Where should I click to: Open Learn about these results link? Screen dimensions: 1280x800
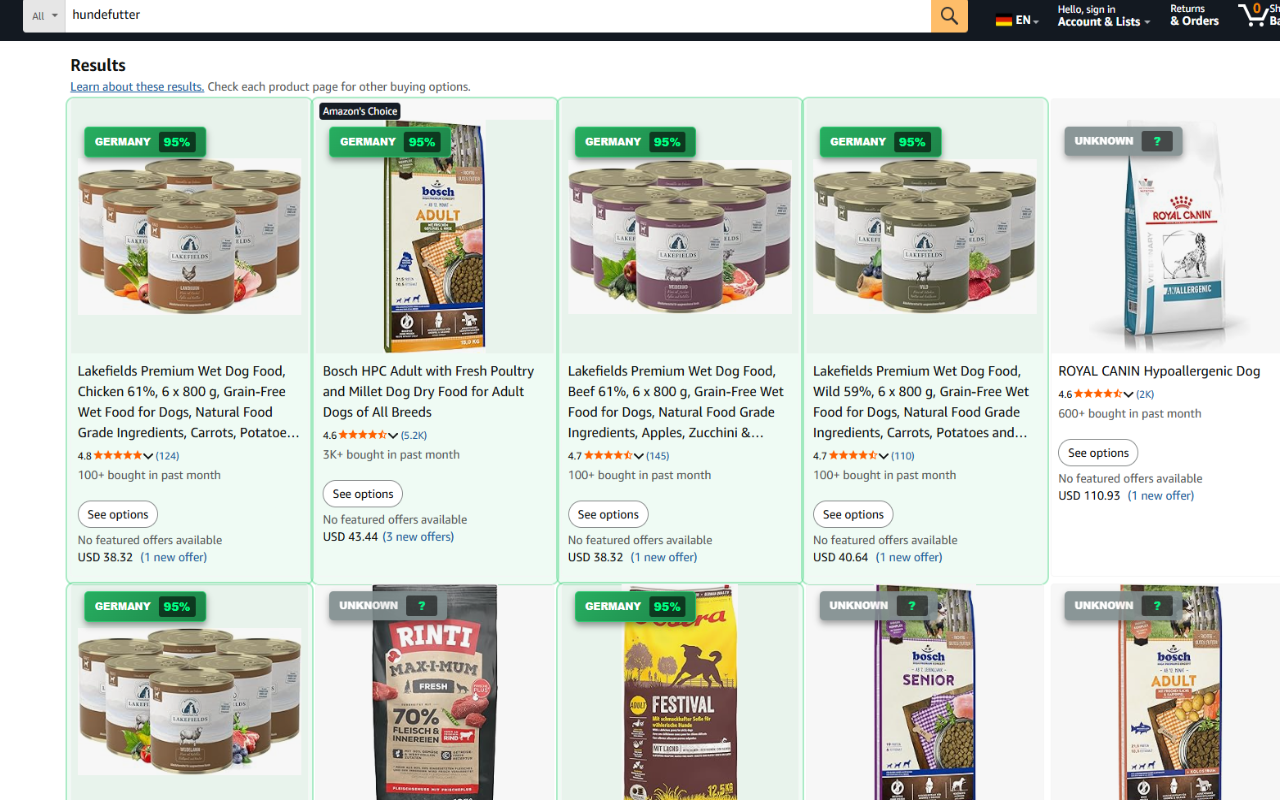137,87
